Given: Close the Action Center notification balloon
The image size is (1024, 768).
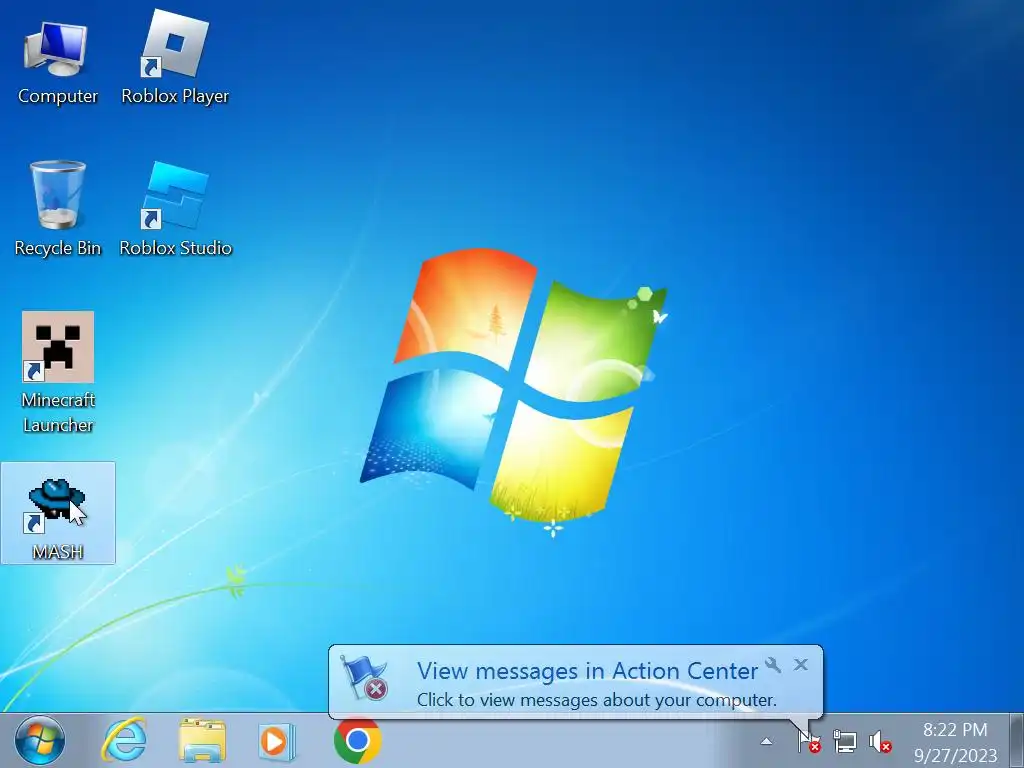Looking at the screenshot, I should (x=801, y=665).
